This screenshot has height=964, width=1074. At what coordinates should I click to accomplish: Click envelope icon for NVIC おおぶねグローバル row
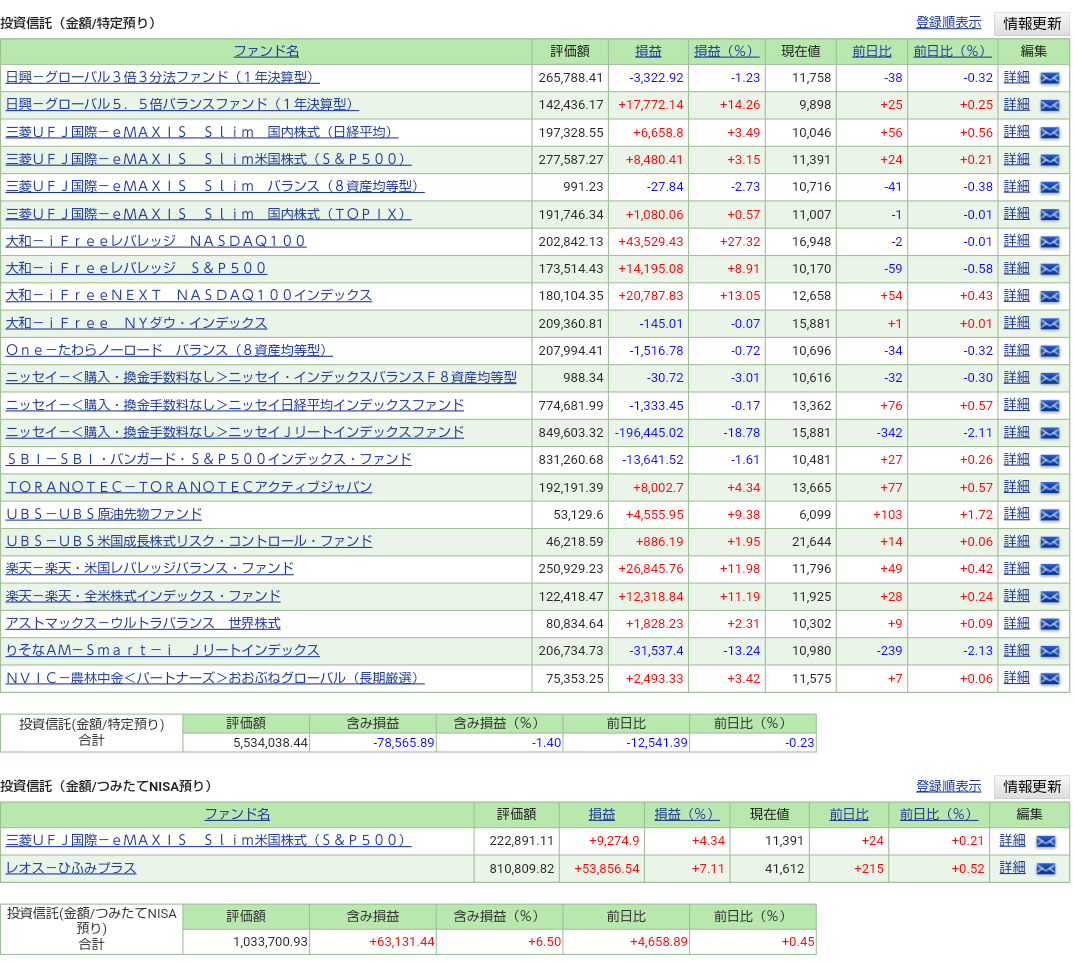click(x=1049, y=679)
